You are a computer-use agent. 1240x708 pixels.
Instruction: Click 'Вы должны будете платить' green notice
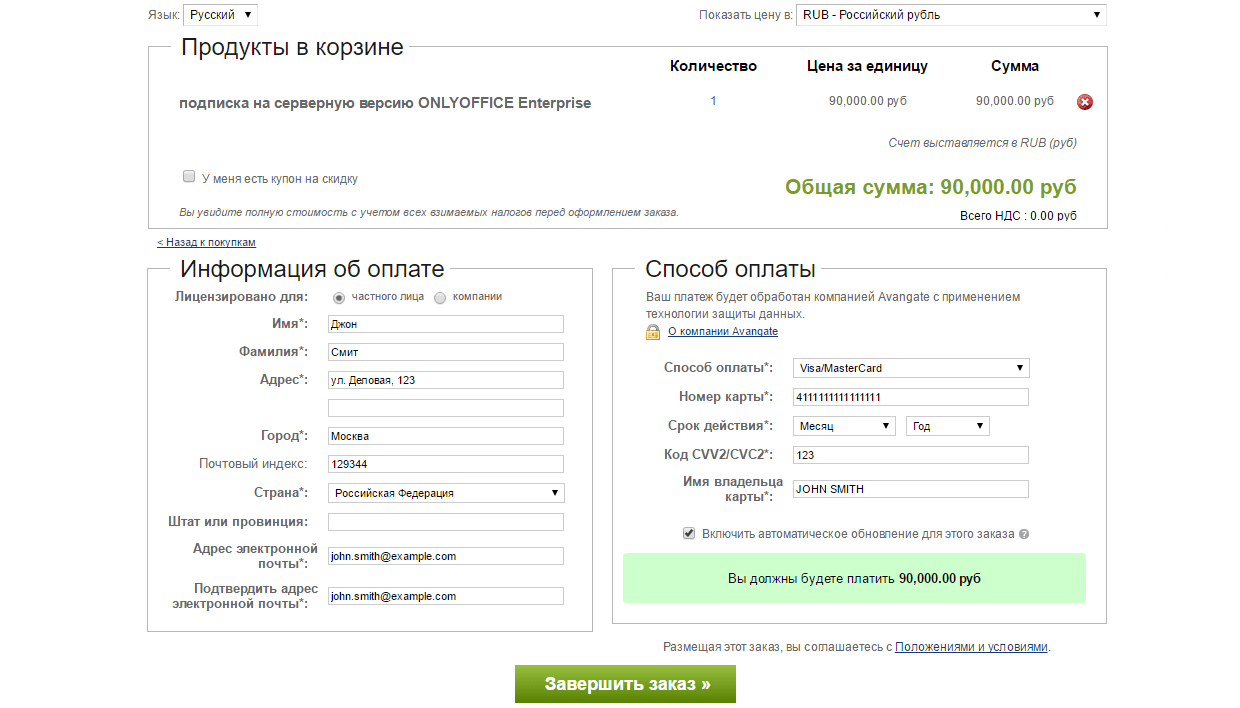[x=854, y=578]
